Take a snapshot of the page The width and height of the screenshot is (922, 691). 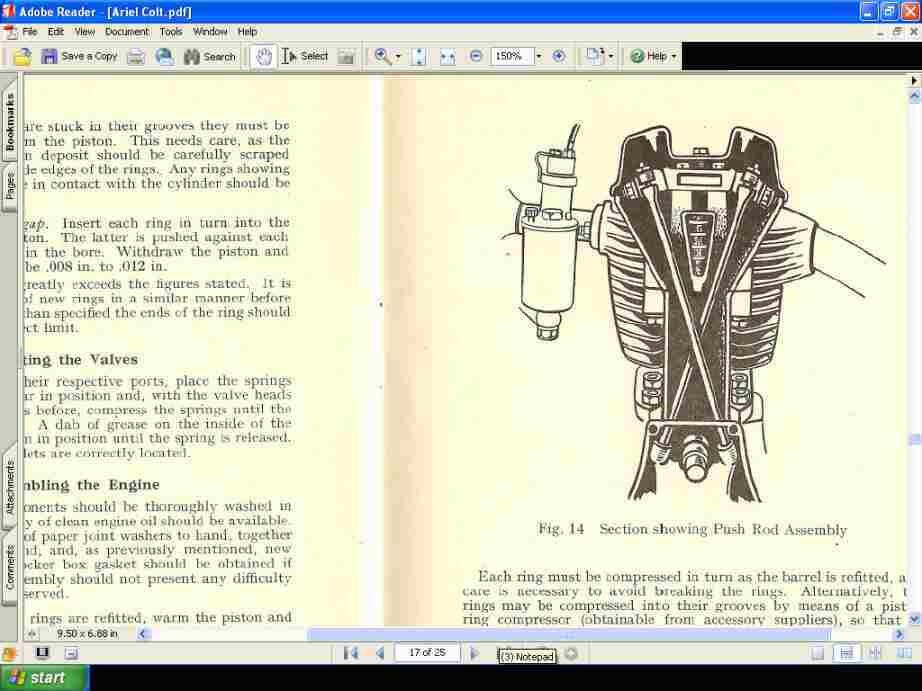pyautogui.click(x=345, y=56)
